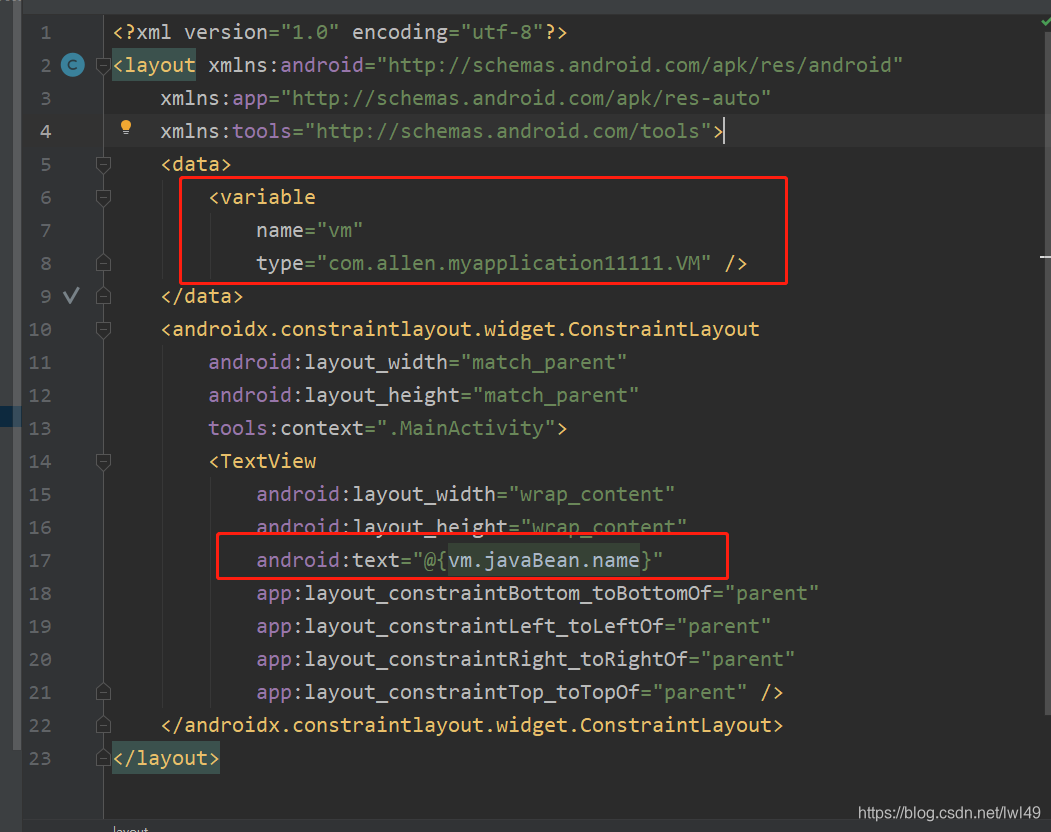This screenshot has width=1051, height=832.
Task: Click the fold end marker on line 22
Action: 103,725
